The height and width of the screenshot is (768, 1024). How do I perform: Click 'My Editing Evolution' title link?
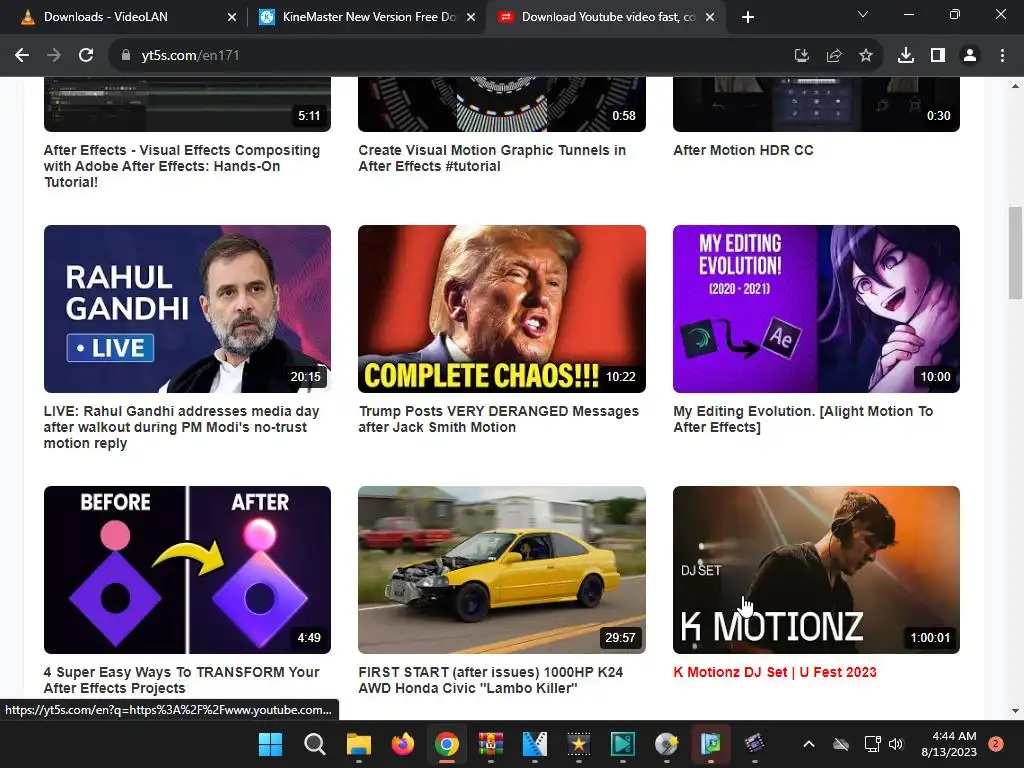tap(803, 419)
